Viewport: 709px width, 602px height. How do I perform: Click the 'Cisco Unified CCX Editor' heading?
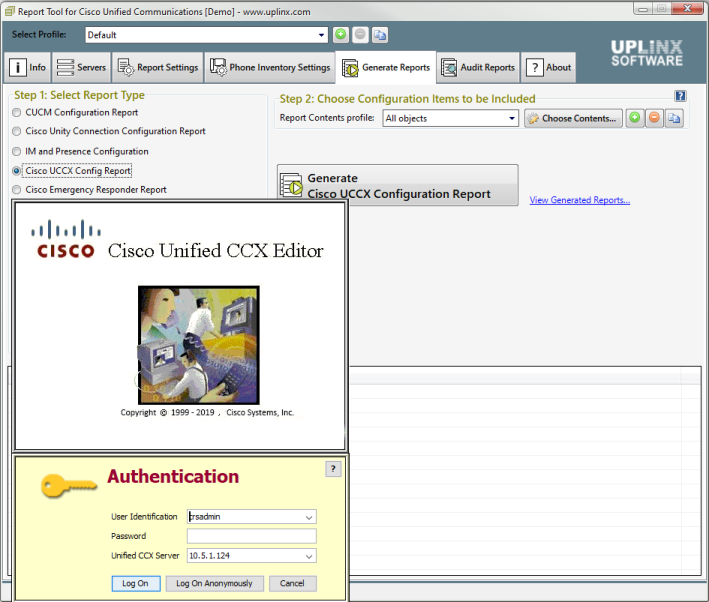[216, 251]
